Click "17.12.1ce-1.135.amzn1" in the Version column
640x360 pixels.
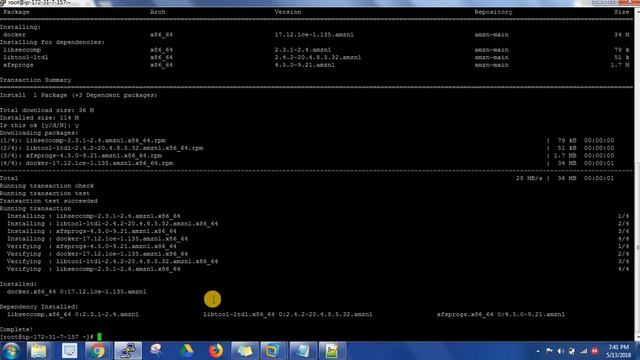coord(314,35)
